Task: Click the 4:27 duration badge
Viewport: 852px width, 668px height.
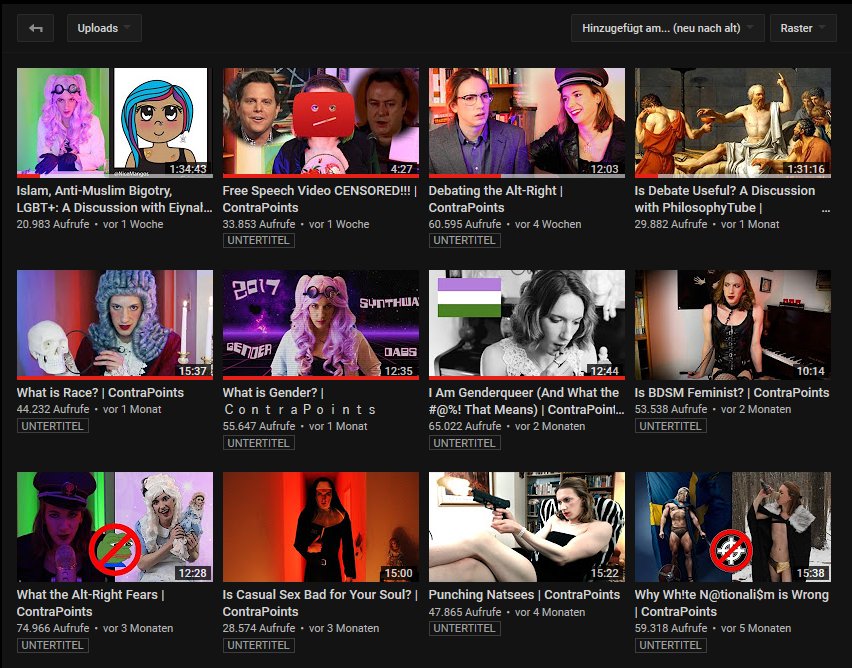Action: (x=402, y=169)
